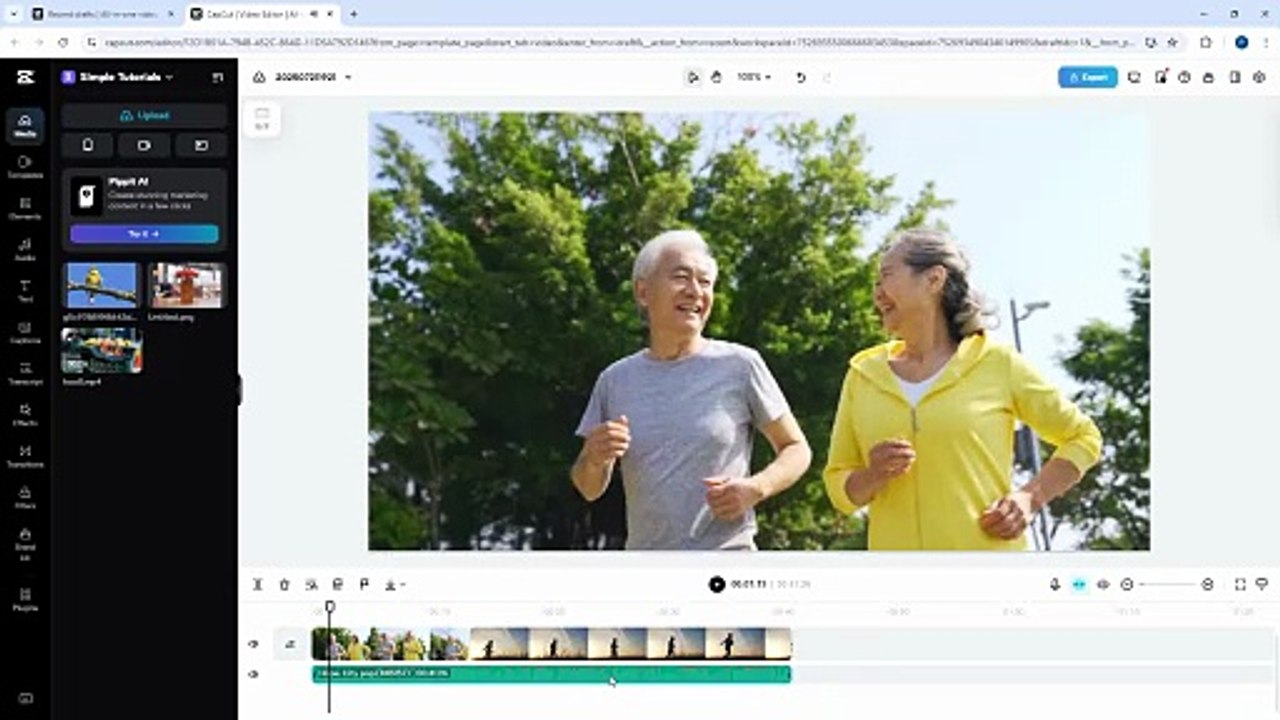Open the settings icon in top right

click(1259, 77)
